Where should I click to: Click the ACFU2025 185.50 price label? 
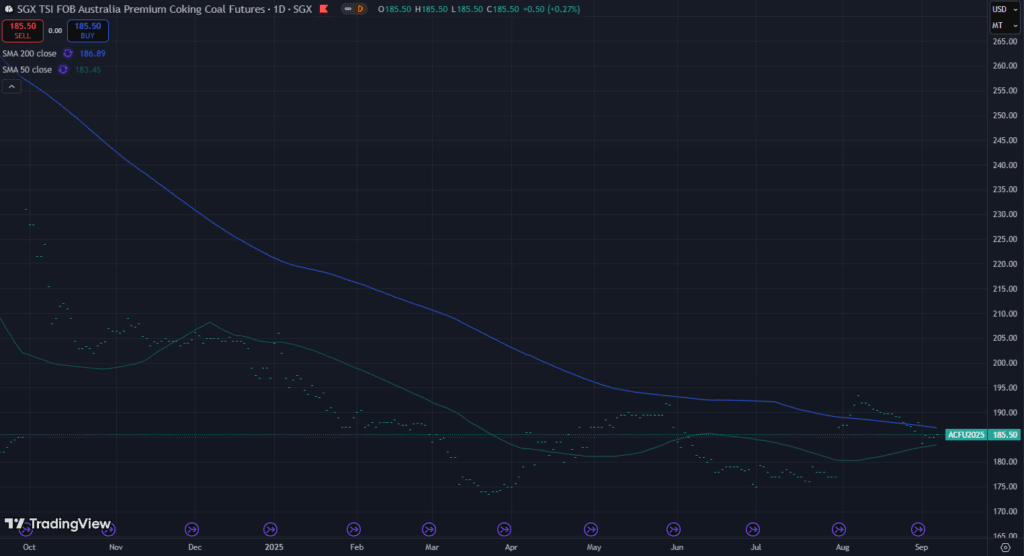pyautogui.click(x=982, y=435)
